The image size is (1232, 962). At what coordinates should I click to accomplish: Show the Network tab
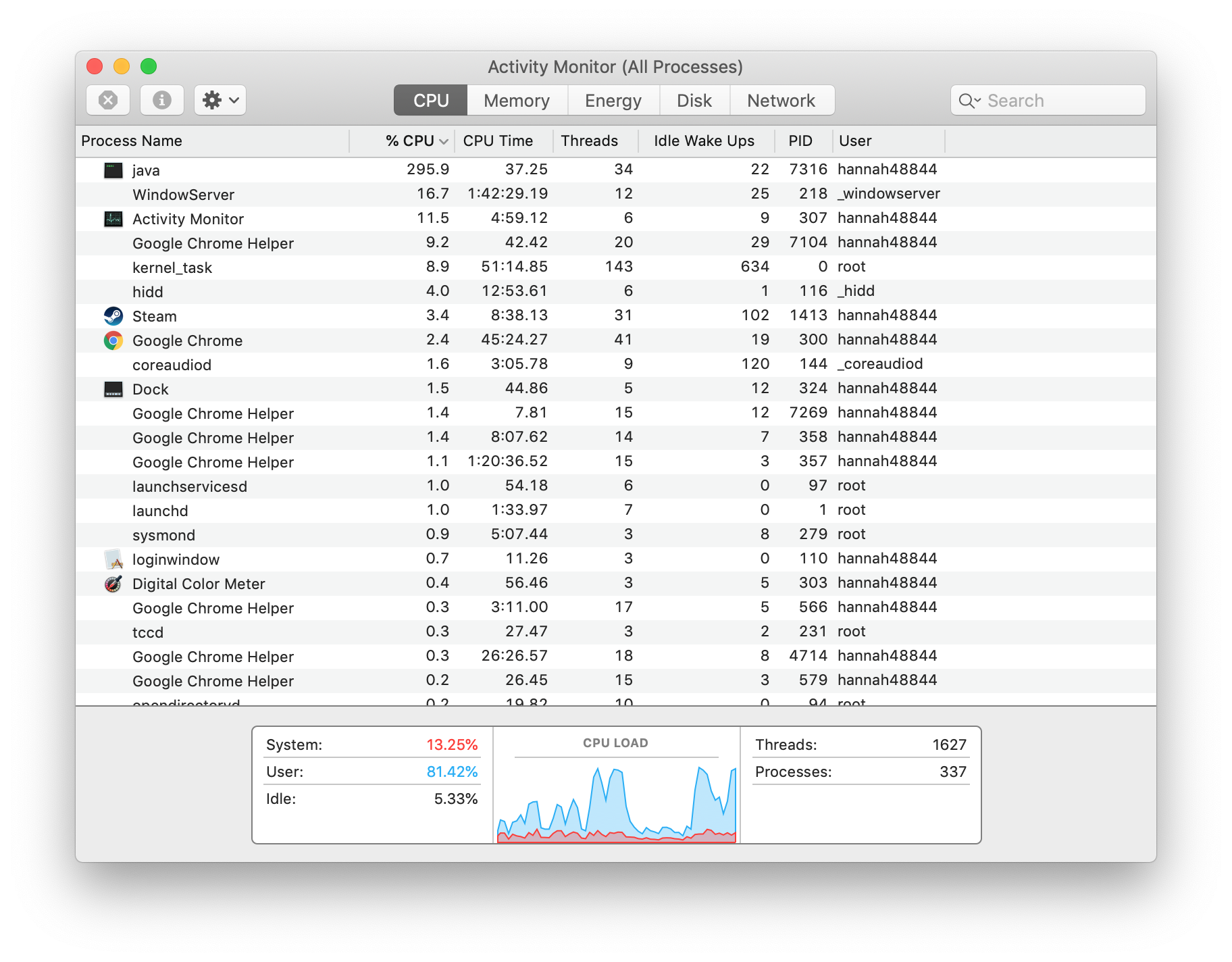[781, 100]
